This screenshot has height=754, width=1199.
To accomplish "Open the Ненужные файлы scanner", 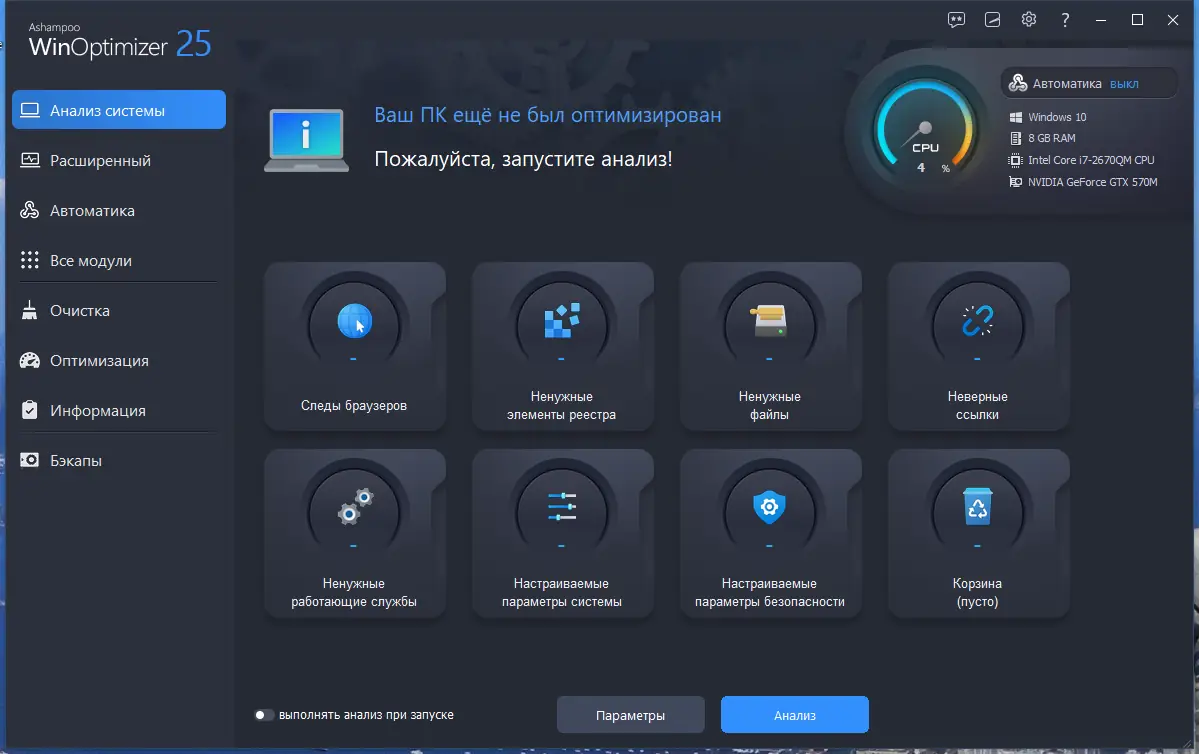I will point(770,345).
